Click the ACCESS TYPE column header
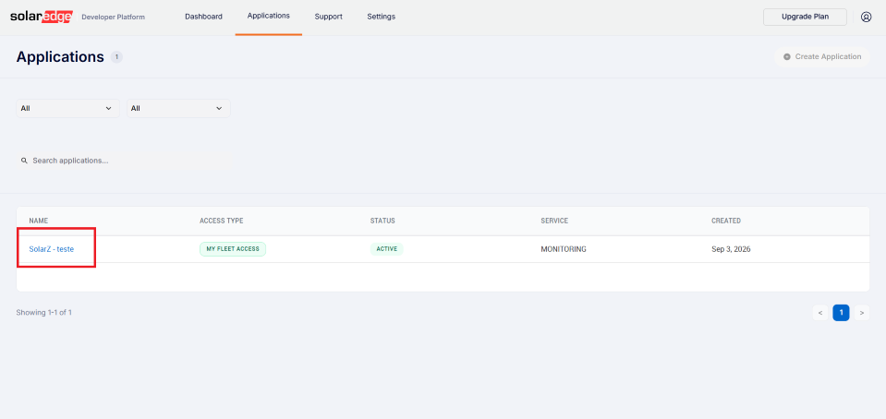The image size is (886, 419). click(x=222, y=221)
